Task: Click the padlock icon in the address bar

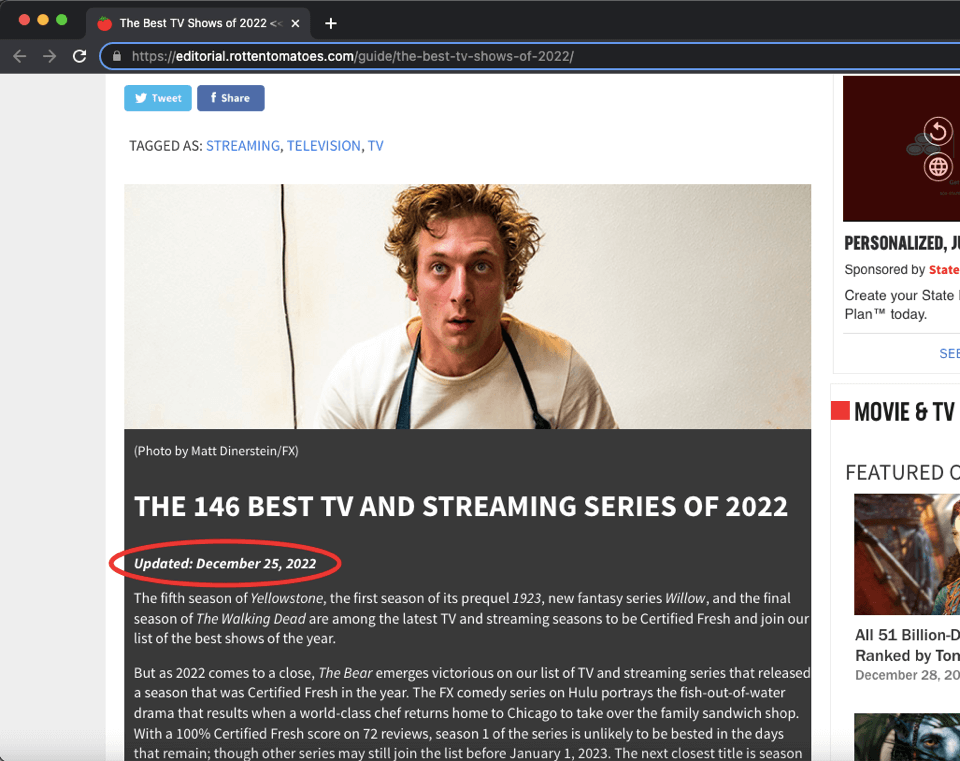Action: [117, 56]
